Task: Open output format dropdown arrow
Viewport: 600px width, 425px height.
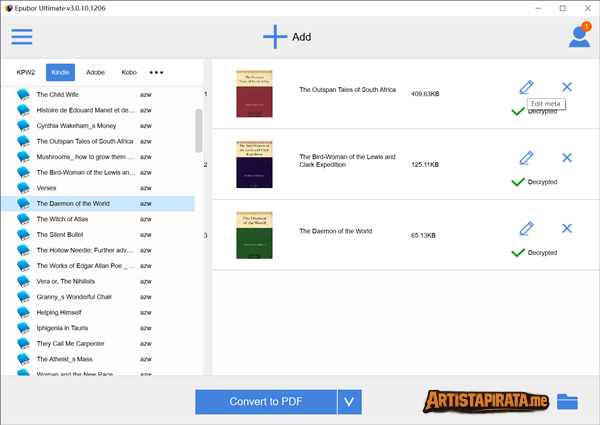Action: pyautogui.click(x=349, y=402)
